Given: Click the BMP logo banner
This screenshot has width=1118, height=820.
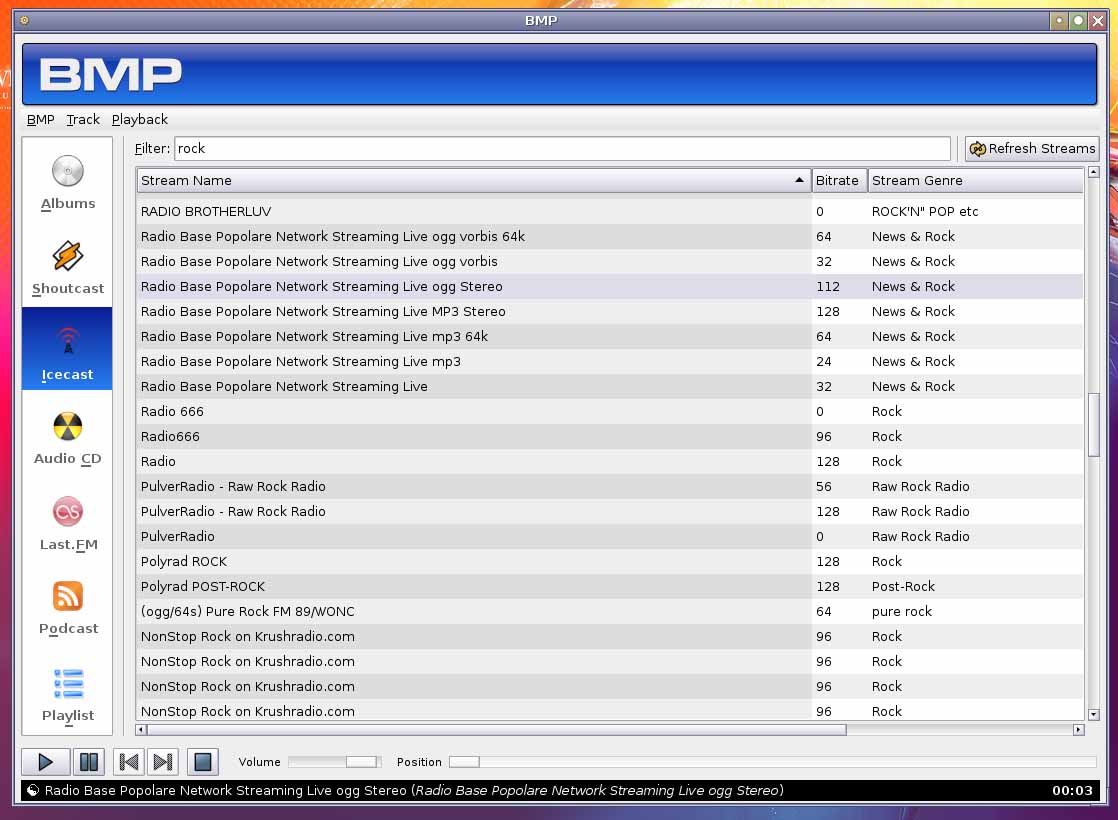Looking at the screenshot, I should tap(560, 74).
